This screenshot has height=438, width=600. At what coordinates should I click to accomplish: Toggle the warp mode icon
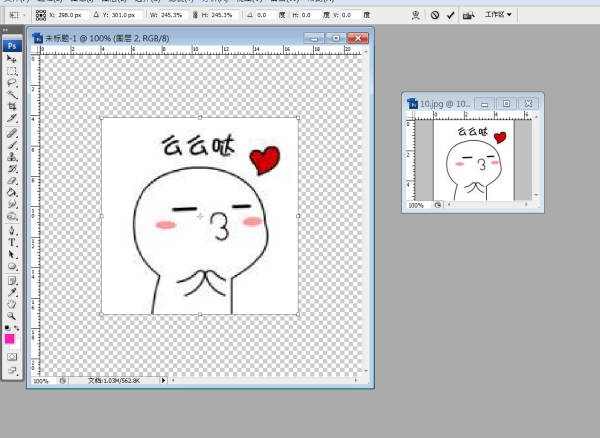(415, 15)
